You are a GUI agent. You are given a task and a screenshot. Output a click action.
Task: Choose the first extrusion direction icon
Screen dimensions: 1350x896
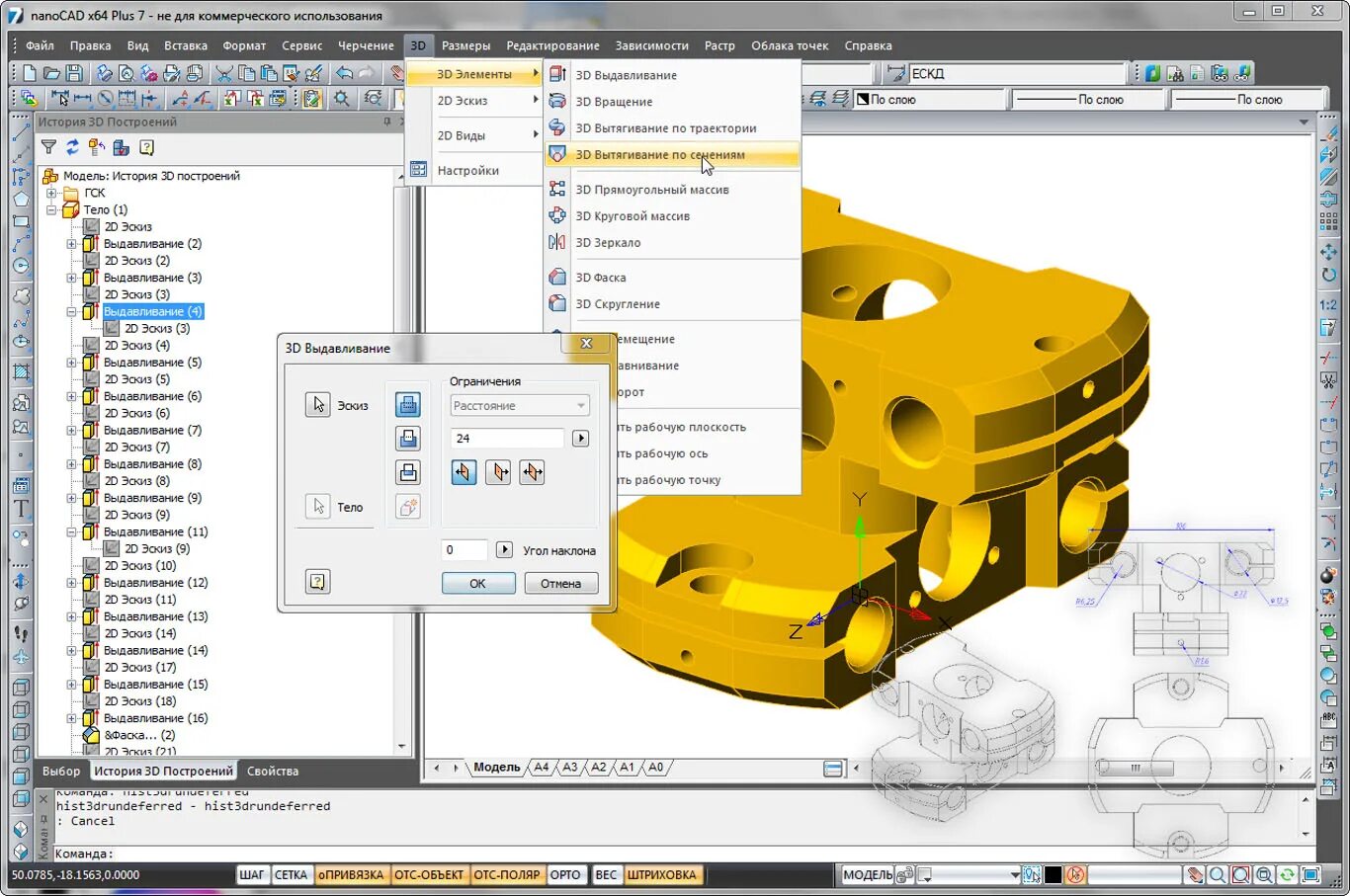pyautogui.click(x=464, y=472)
